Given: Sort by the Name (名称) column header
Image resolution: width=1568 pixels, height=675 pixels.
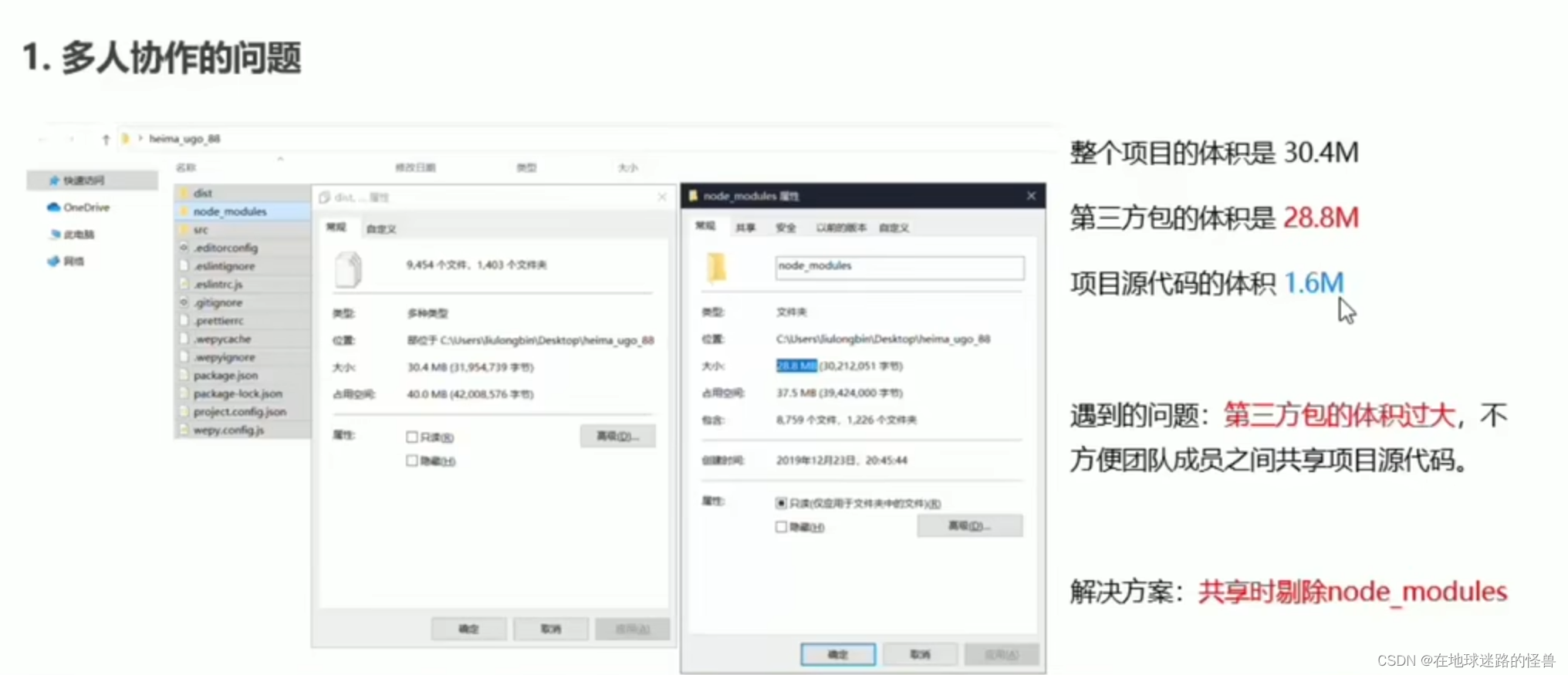Looking at the screenshot, I should pyautogui.click(x=186, y=167).
